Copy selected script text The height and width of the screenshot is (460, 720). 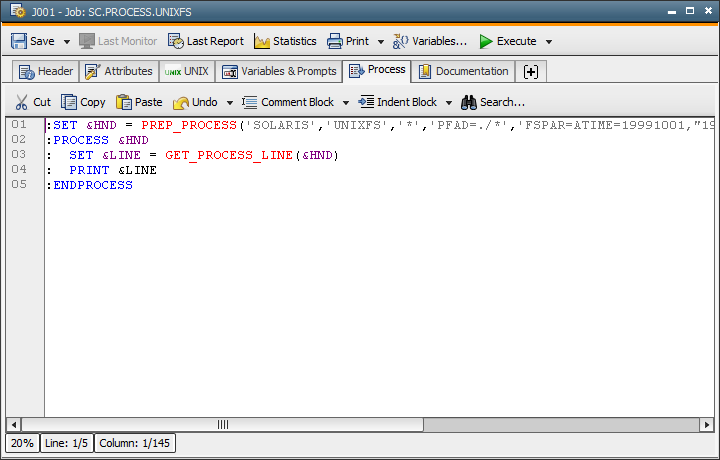pos(69,102)
